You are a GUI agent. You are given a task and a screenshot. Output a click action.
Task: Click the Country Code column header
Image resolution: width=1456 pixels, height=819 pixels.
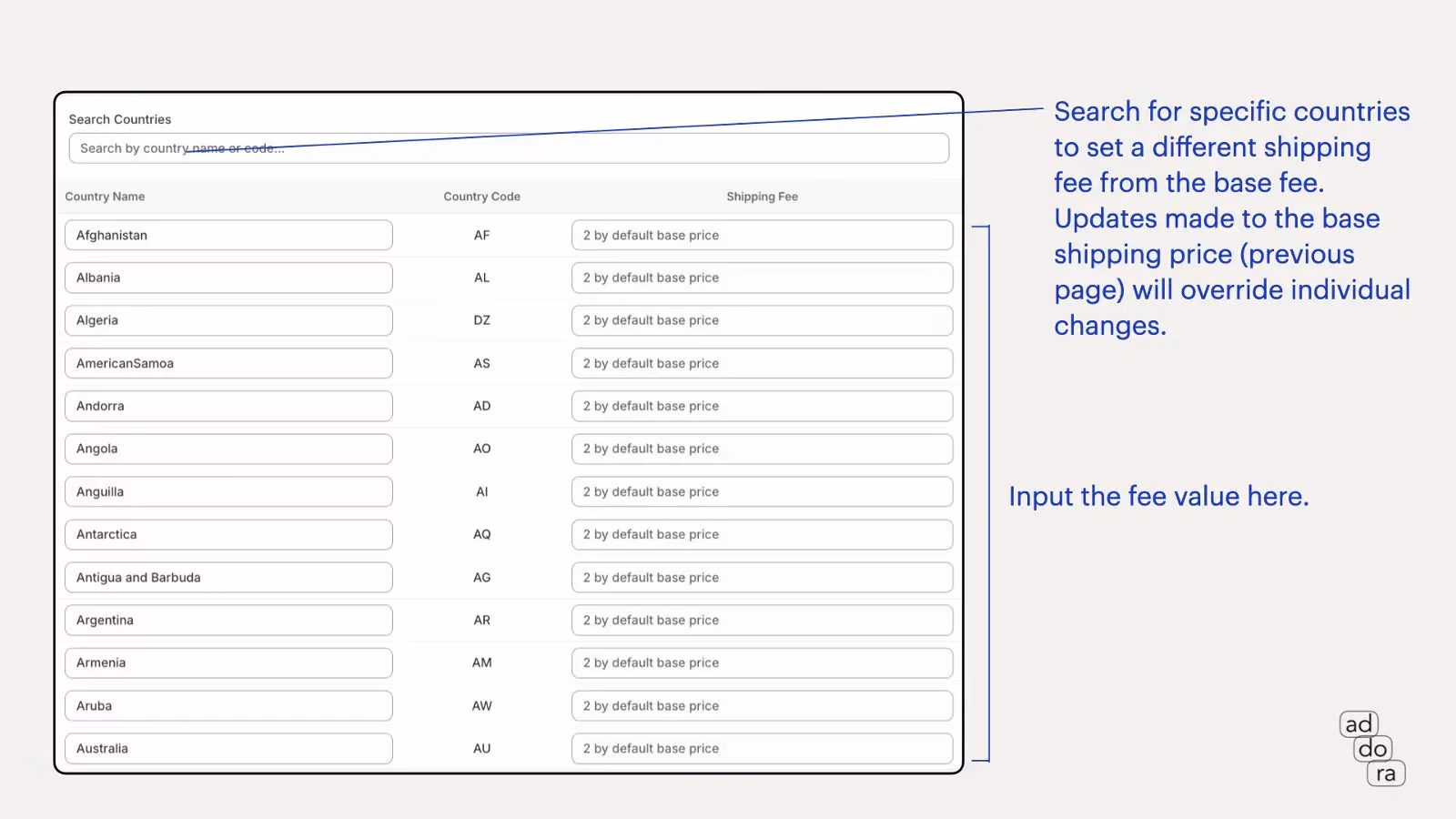(481, 197)
